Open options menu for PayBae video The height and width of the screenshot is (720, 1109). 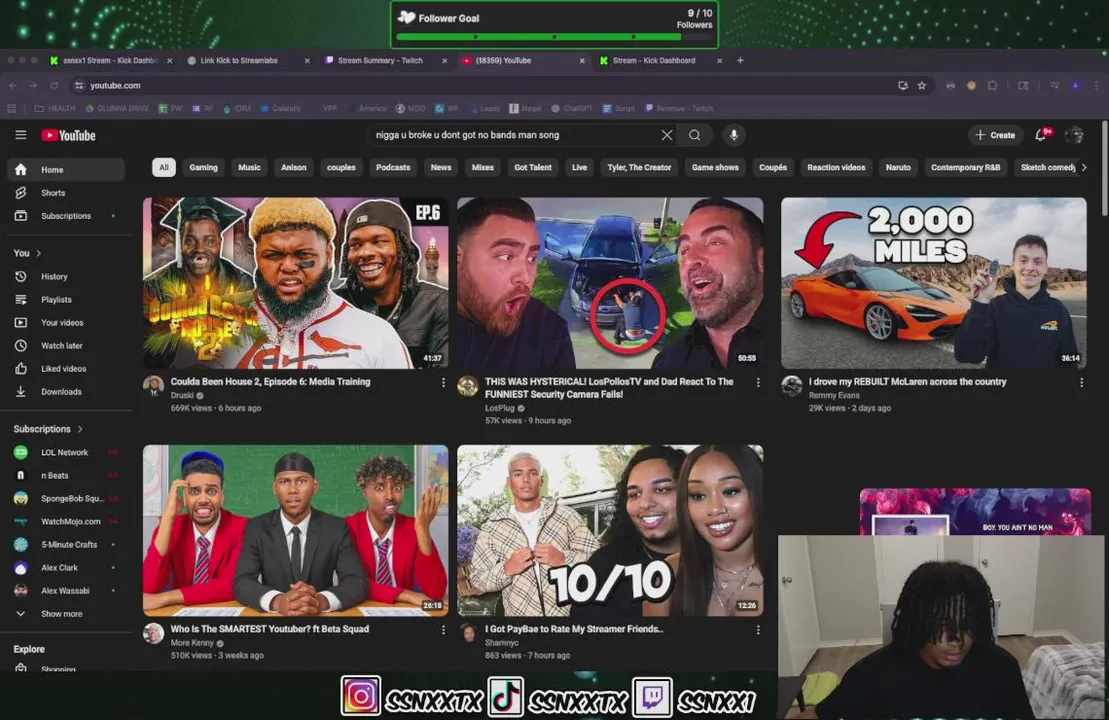click(x=758, y=629)
